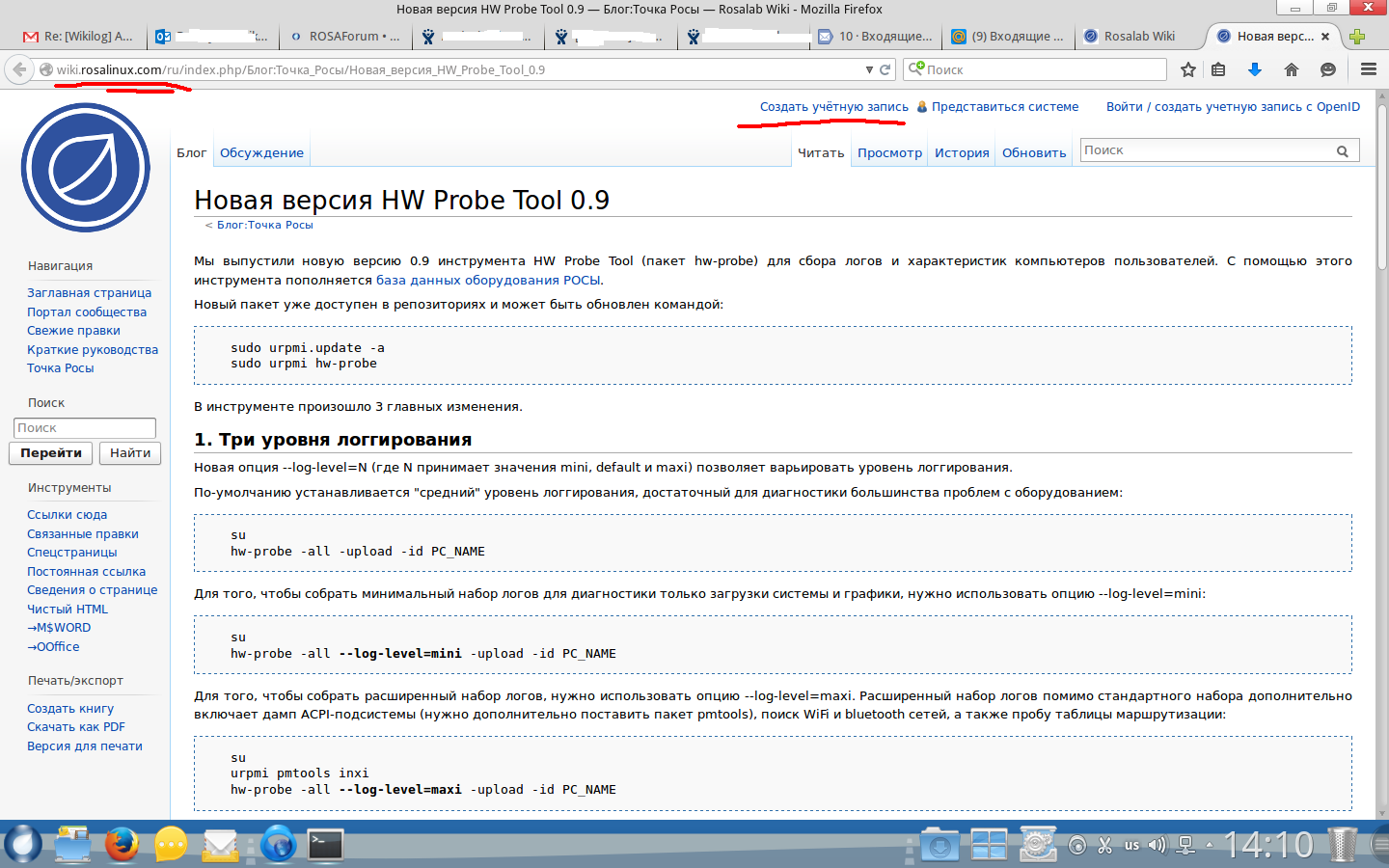The image size is (1389, 868).
Task: Click the ROSA leaf logo
Action: point(85,168)
